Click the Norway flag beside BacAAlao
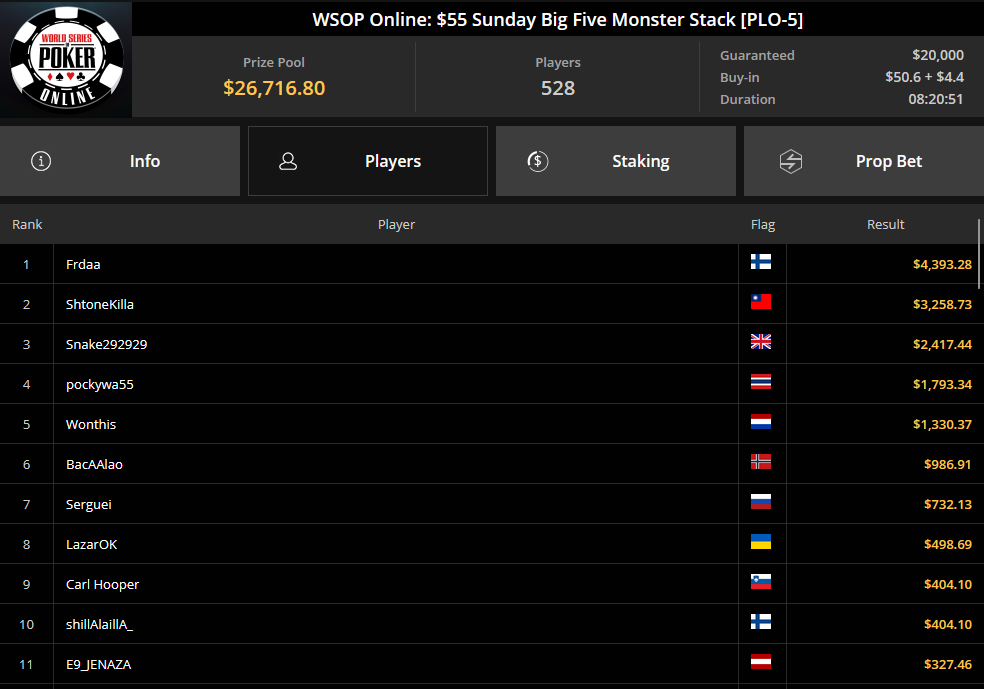 pyautogui.click(x=761, y=462)
